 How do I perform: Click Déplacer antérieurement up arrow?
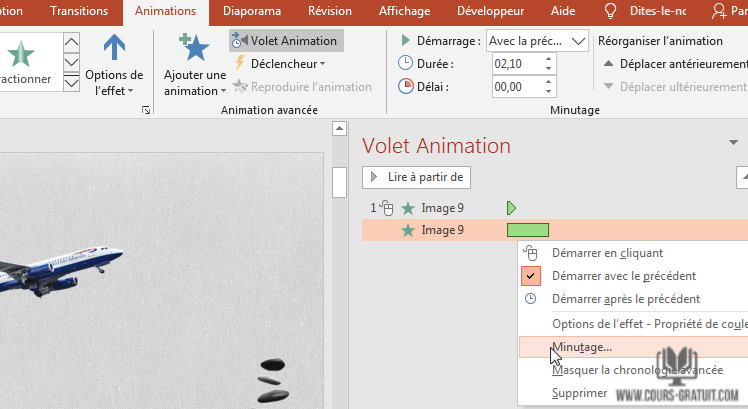(x=609, y=64)
